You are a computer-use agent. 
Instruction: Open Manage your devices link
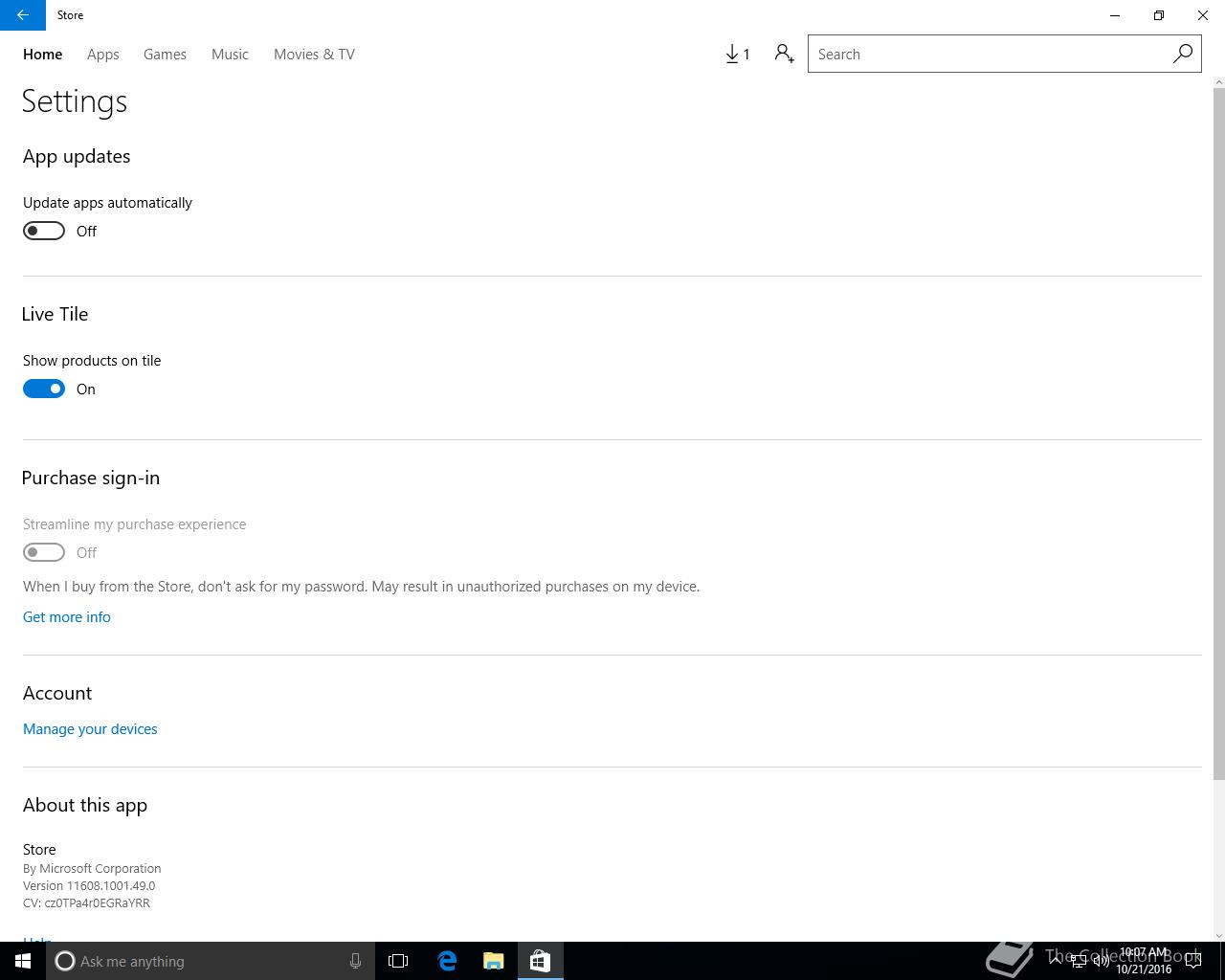pyautogui.click(x=90, y=729)
